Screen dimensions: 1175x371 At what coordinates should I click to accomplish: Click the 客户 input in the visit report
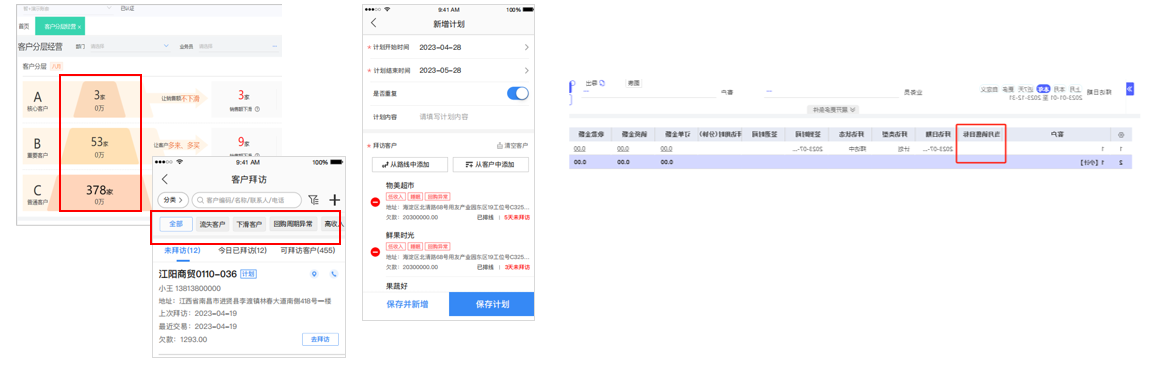pos(649,91)
